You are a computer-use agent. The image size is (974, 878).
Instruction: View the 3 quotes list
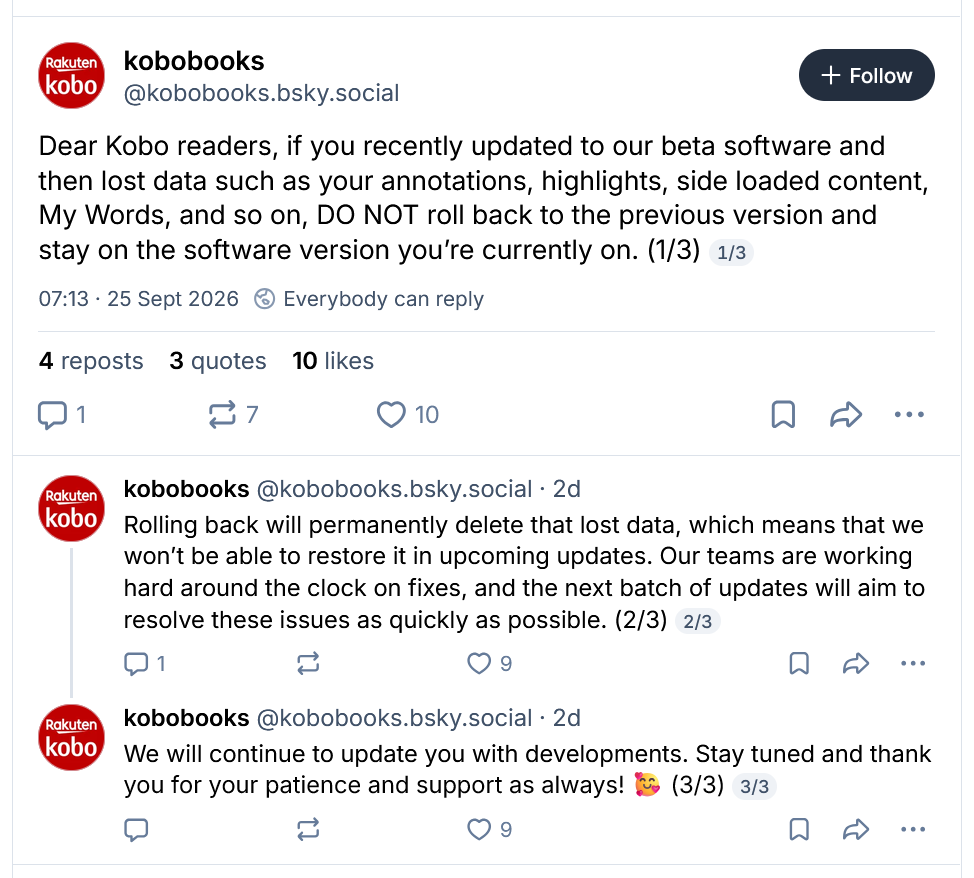coord(217,361)
